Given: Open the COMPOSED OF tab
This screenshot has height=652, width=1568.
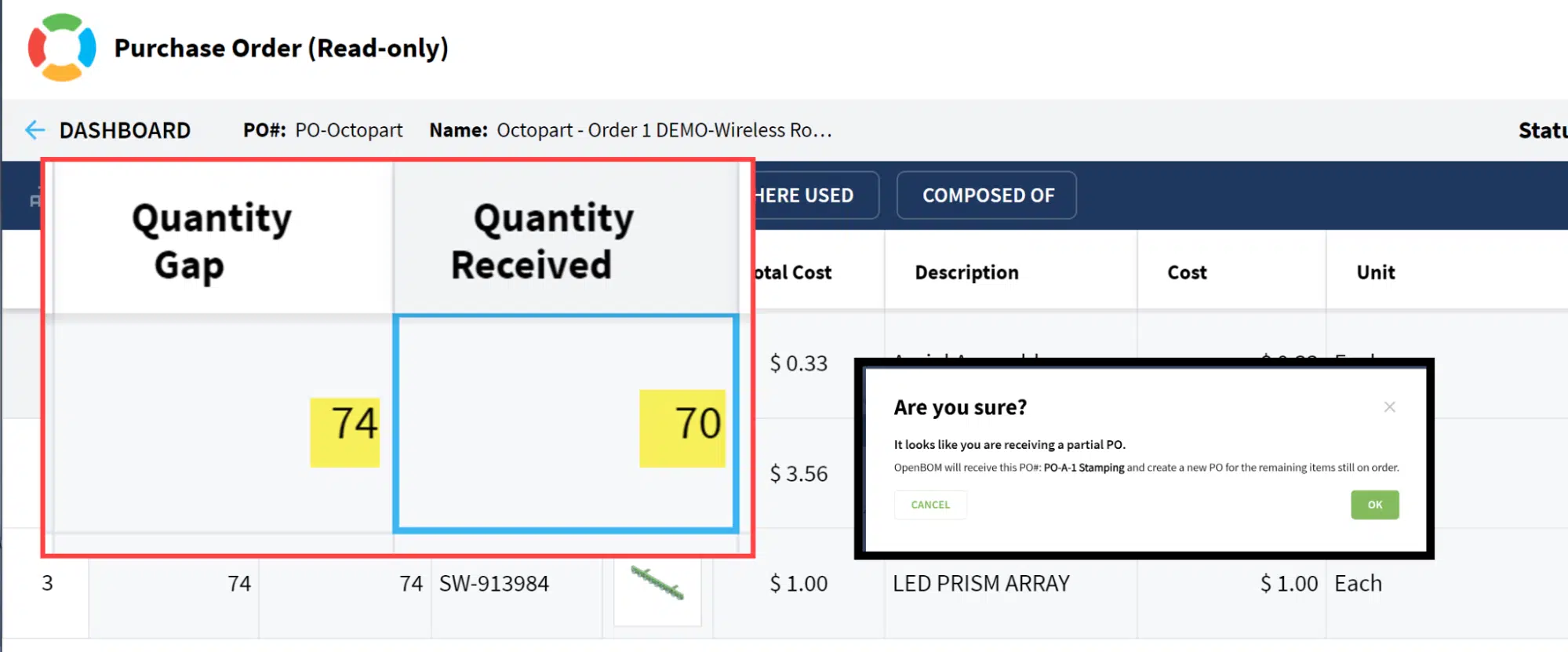Looking at the screenshot, I should [987, 195].
